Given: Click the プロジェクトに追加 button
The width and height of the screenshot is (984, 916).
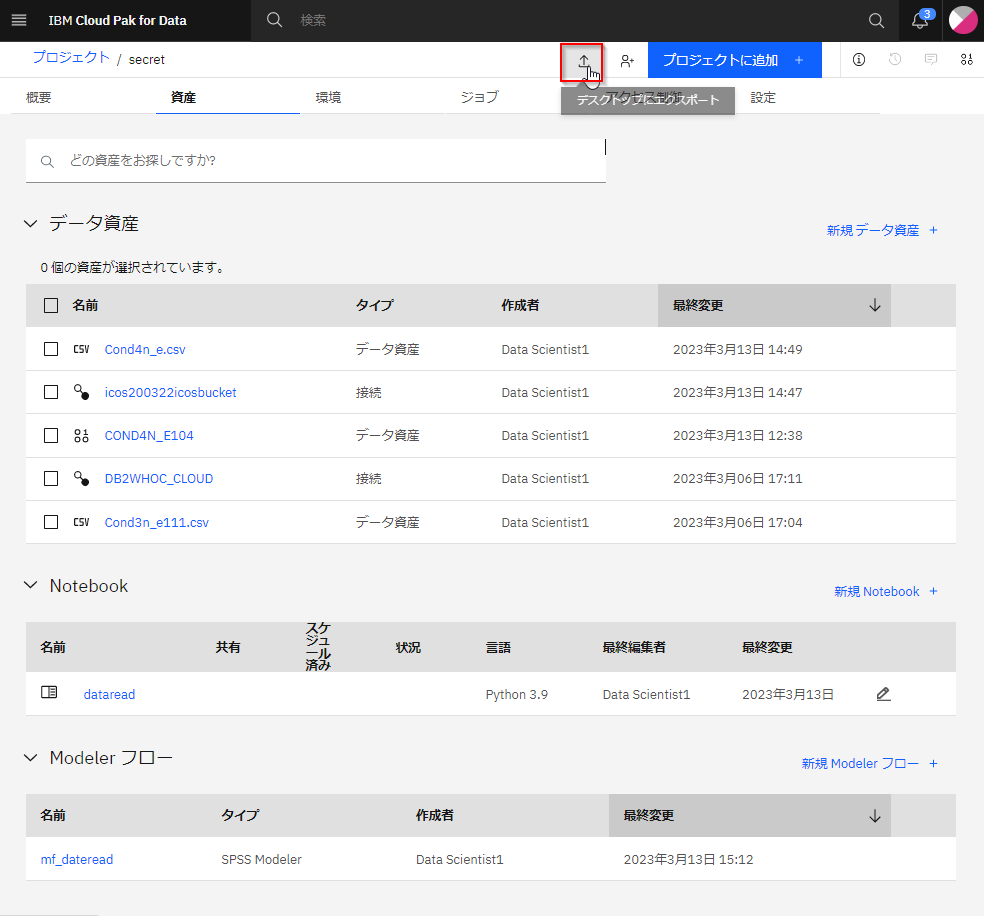Looking at the screenshot, I should (734, 60).
